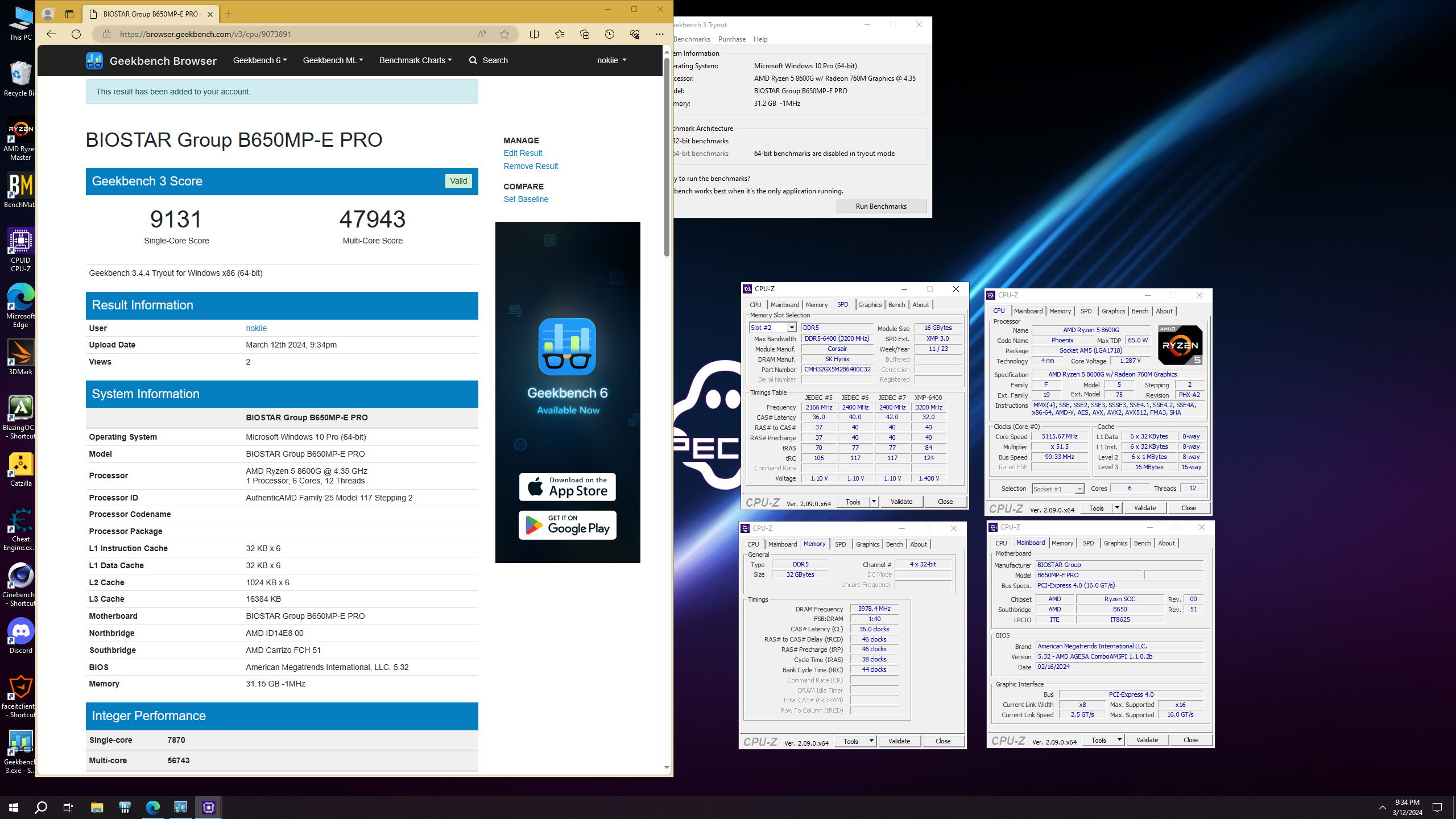Toggle Edge split screen icon
The image size is (1456, 819).
pos(534,34)
